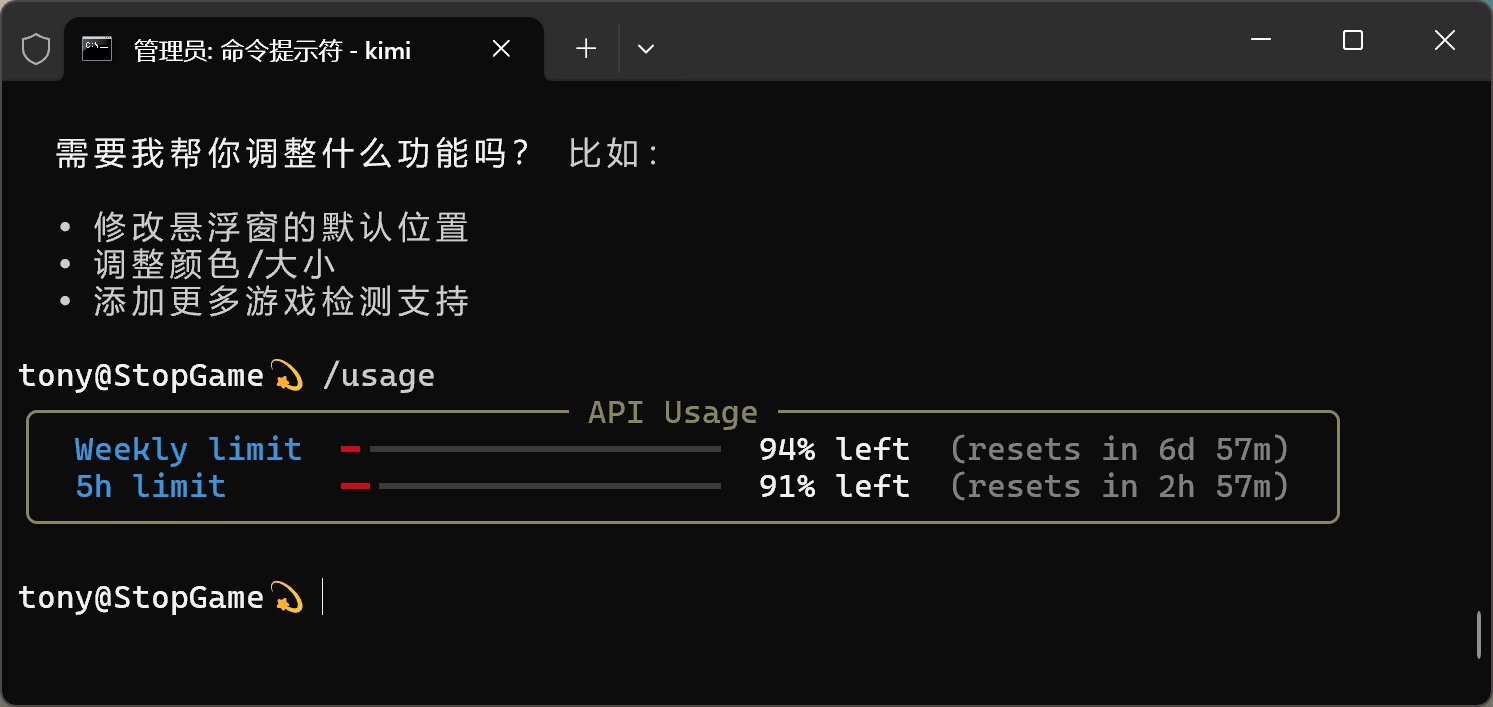Image resolution: width=1493 pixels, height=707 pixels.
Task: Minimize the terminal window
Action: coord(1261,40)
